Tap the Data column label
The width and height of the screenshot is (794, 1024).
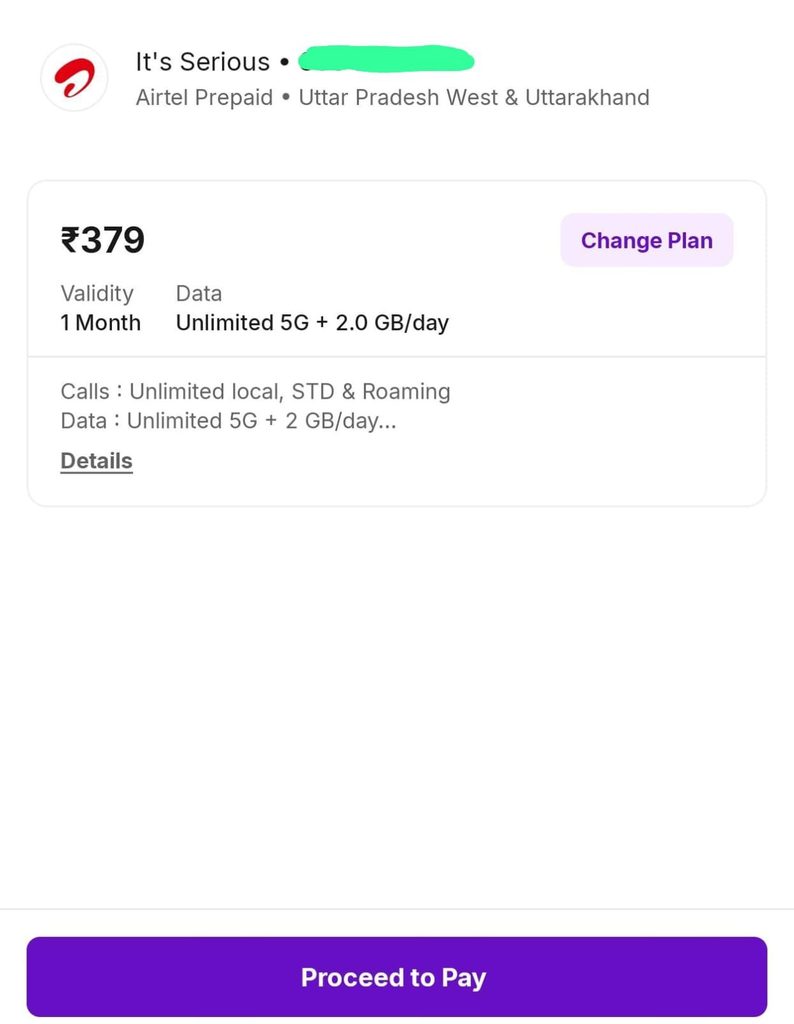(x=198, y=294)
